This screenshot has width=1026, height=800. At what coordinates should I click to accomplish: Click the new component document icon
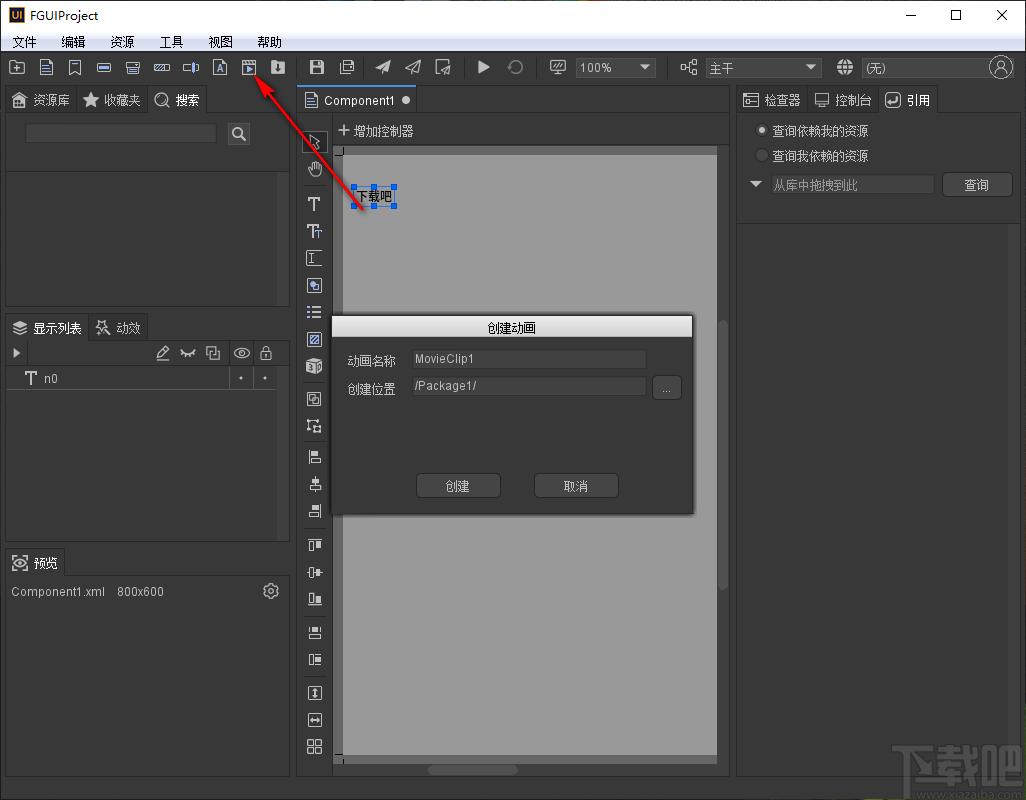[46, 67]
